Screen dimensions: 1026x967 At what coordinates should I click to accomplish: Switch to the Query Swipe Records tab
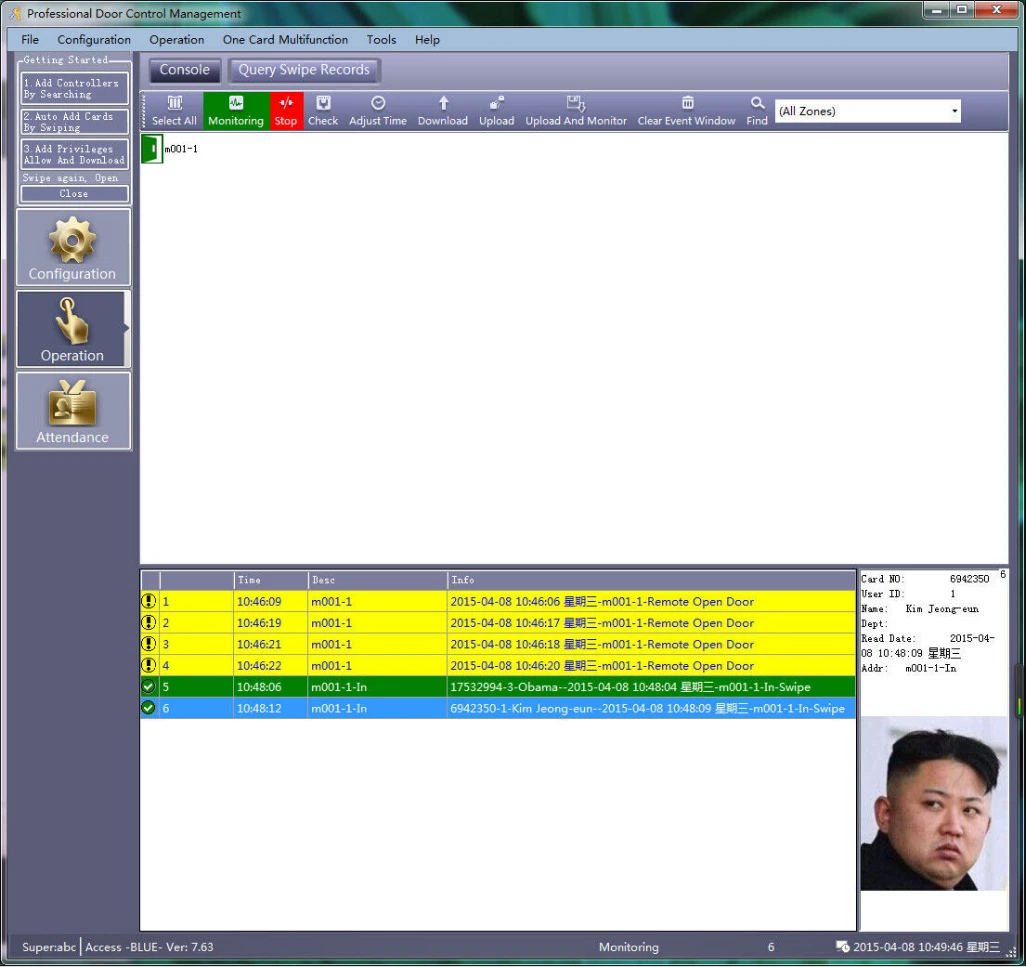coord(303,70)
